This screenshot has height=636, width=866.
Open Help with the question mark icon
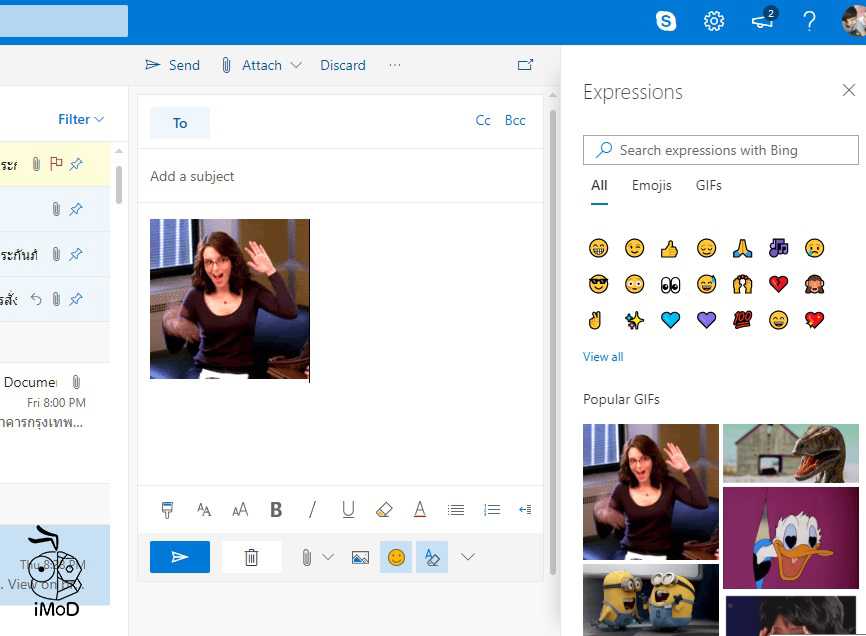[x=809, y=20]
